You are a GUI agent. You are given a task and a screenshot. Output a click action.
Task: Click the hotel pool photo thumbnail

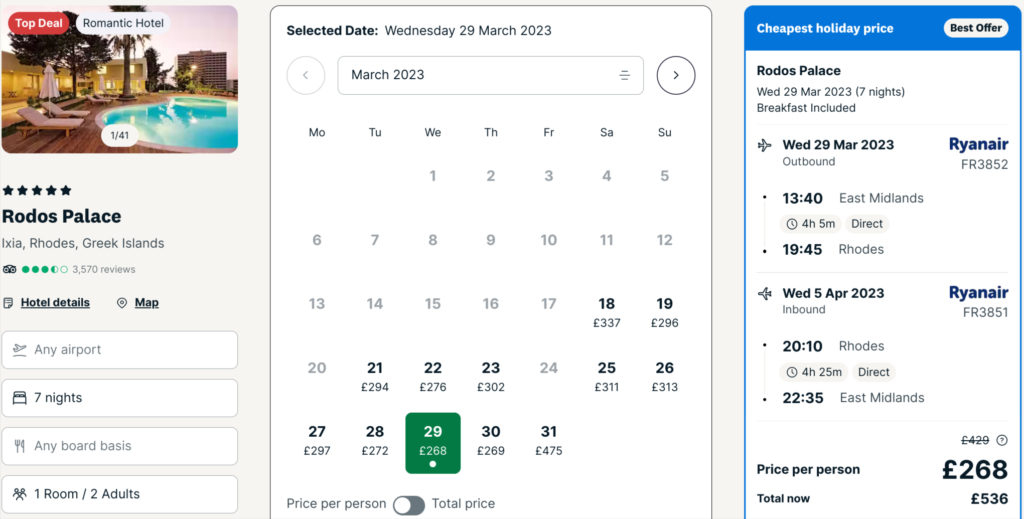click(x=120, y=78)
